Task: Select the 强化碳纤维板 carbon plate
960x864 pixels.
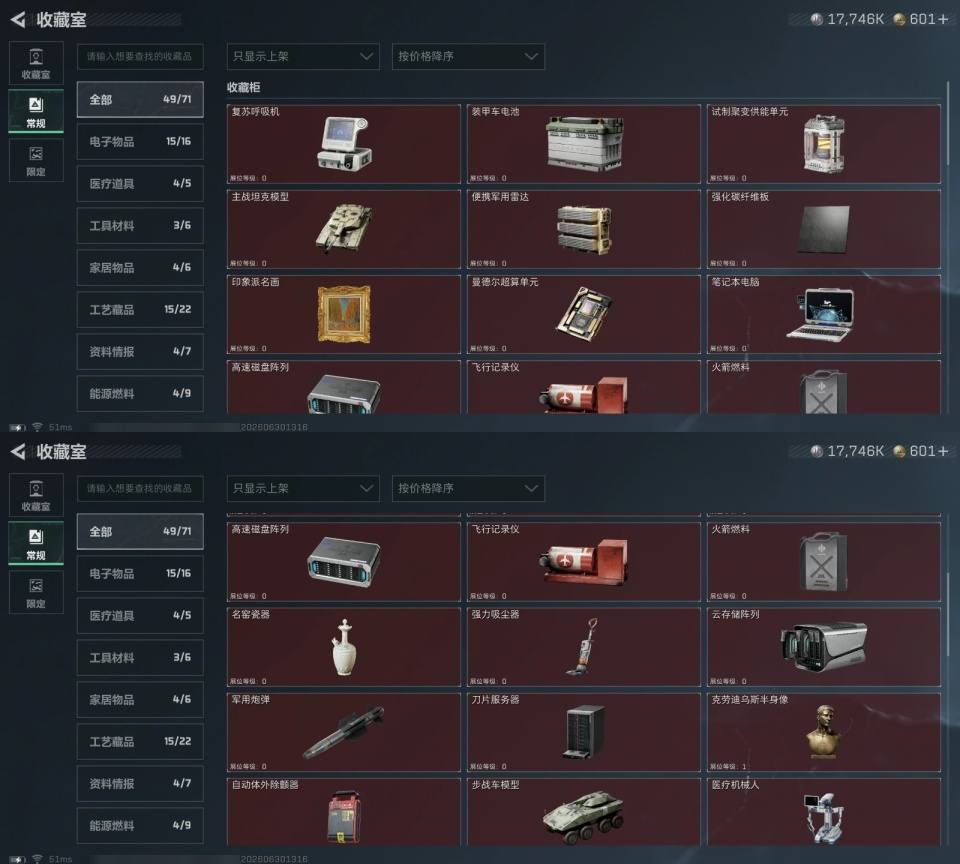Action: coord(823,229)
